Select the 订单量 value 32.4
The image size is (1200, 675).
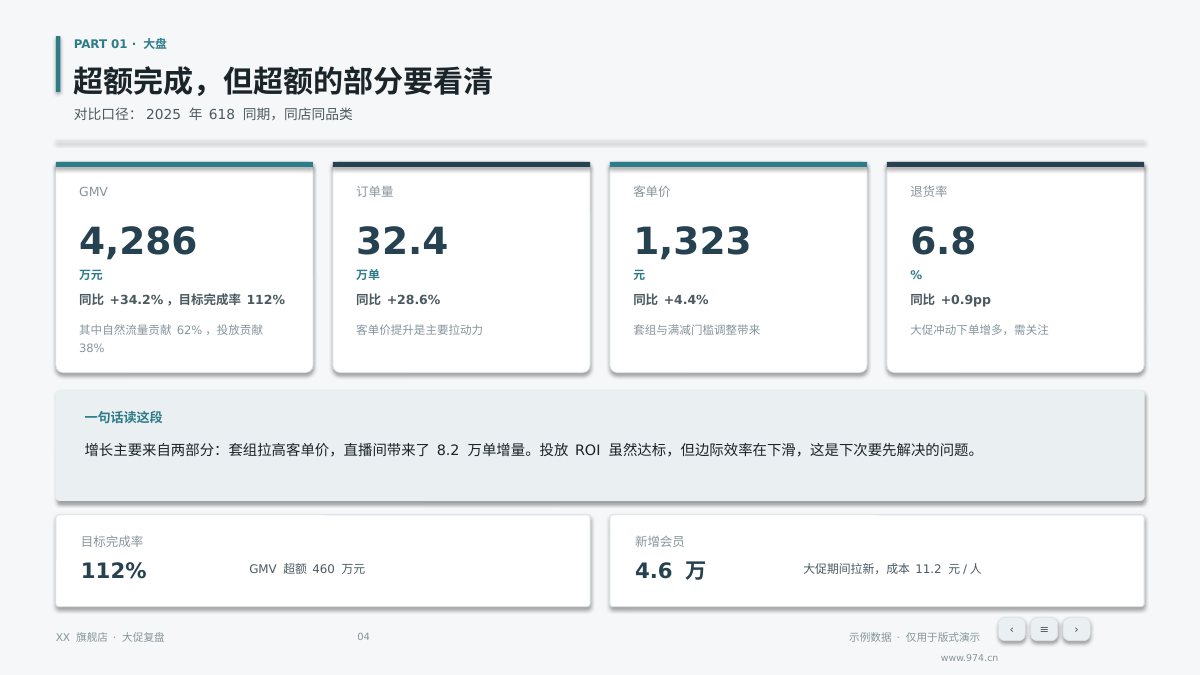point(402,242)
